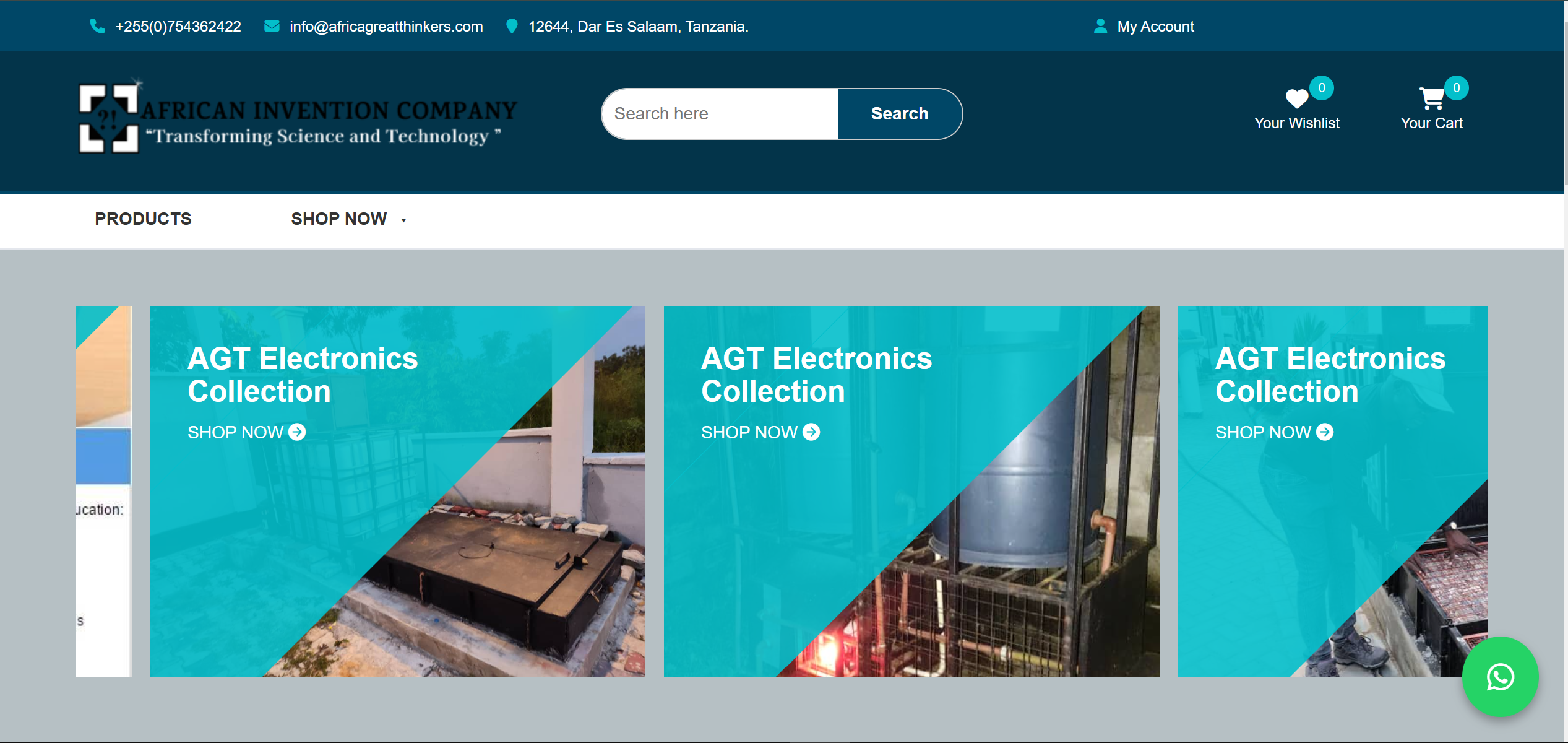Click the cart count badge showing 0

(1458, 87)
